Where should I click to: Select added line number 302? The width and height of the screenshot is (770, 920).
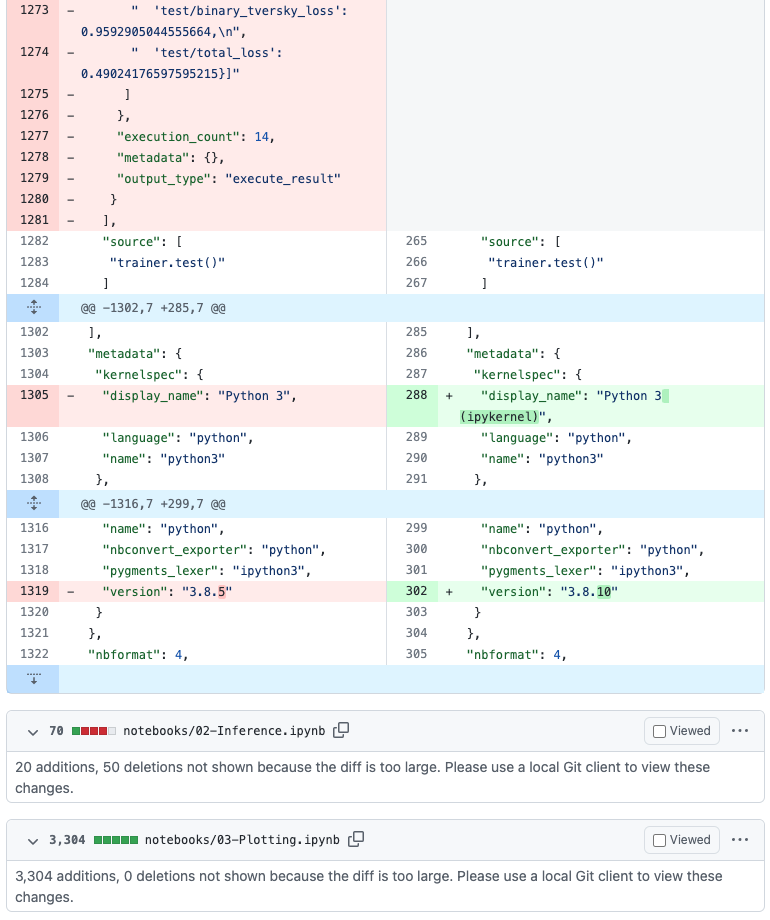click(416, 592)
